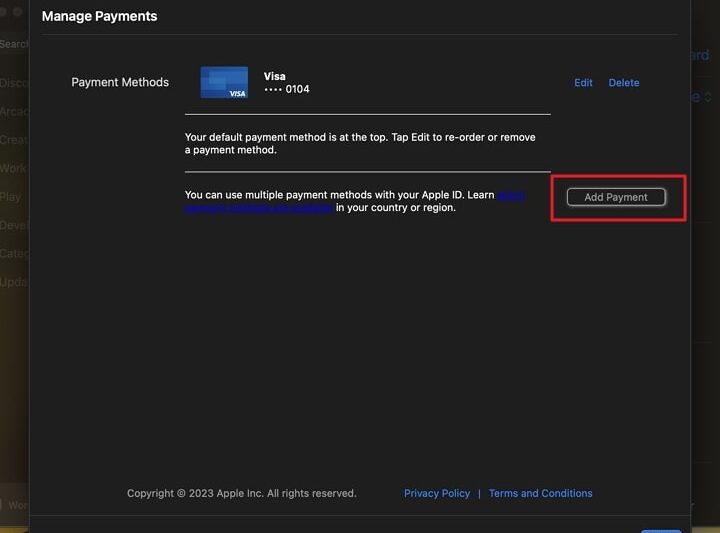Click the Payment Methods label

pyautogui.click(x=120, y=82)
